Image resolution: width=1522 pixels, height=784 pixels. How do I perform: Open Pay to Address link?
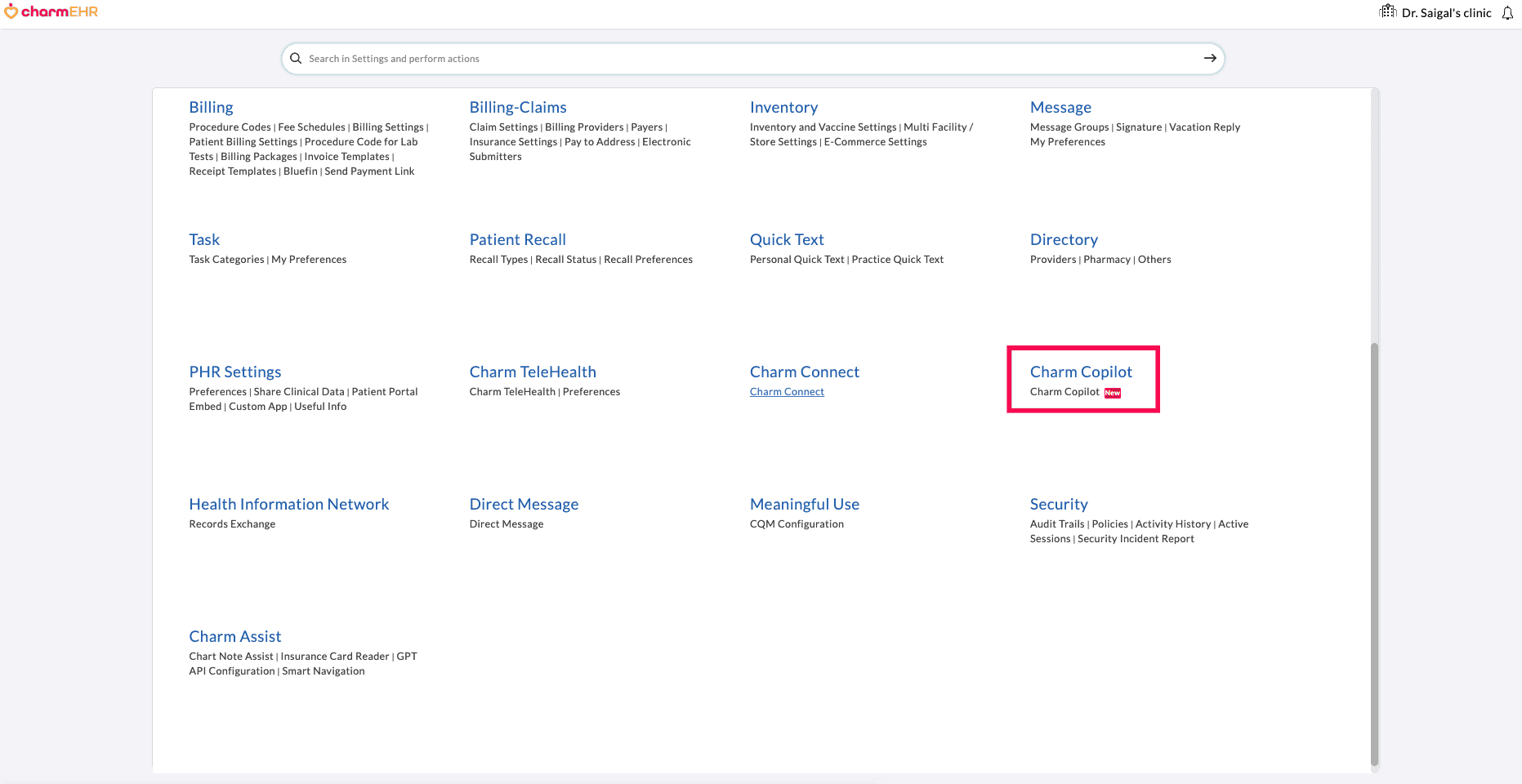(x=600, y=141)
